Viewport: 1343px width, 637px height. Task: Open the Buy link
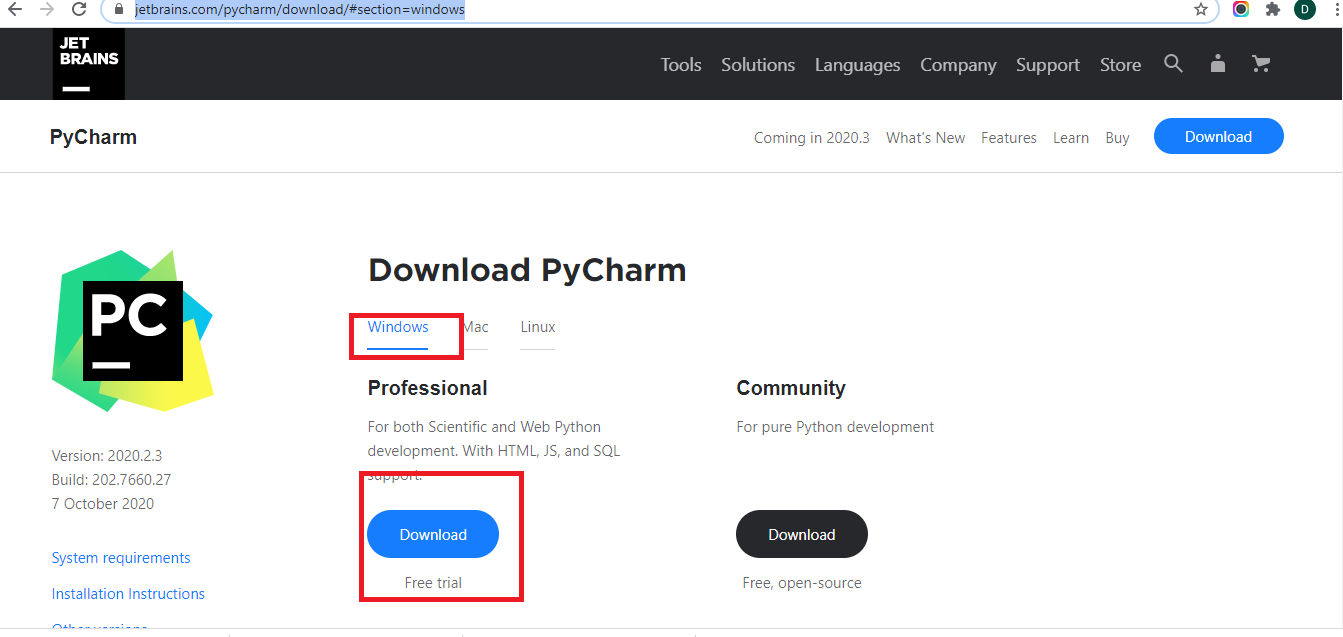(1117, 138)
